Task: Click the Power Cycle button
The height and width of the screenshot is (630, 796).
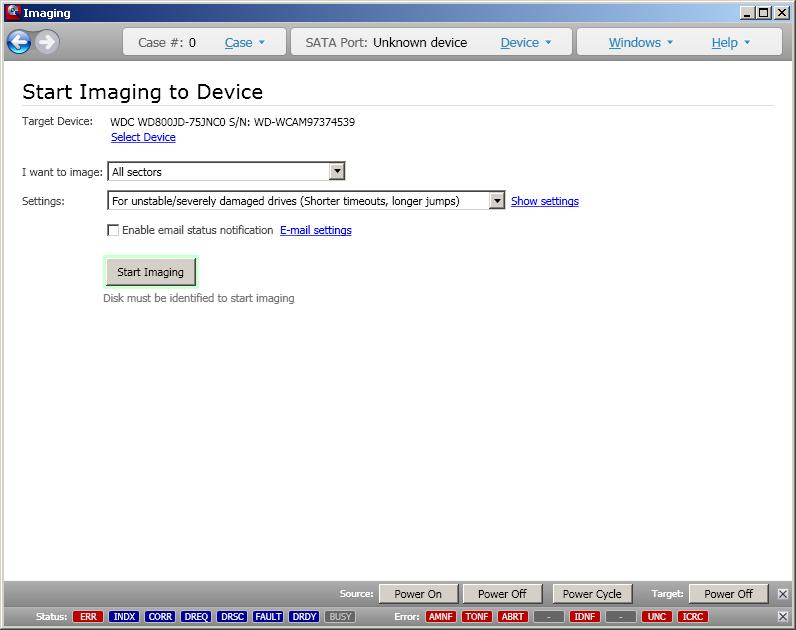Action: click(x=592, y=593)
